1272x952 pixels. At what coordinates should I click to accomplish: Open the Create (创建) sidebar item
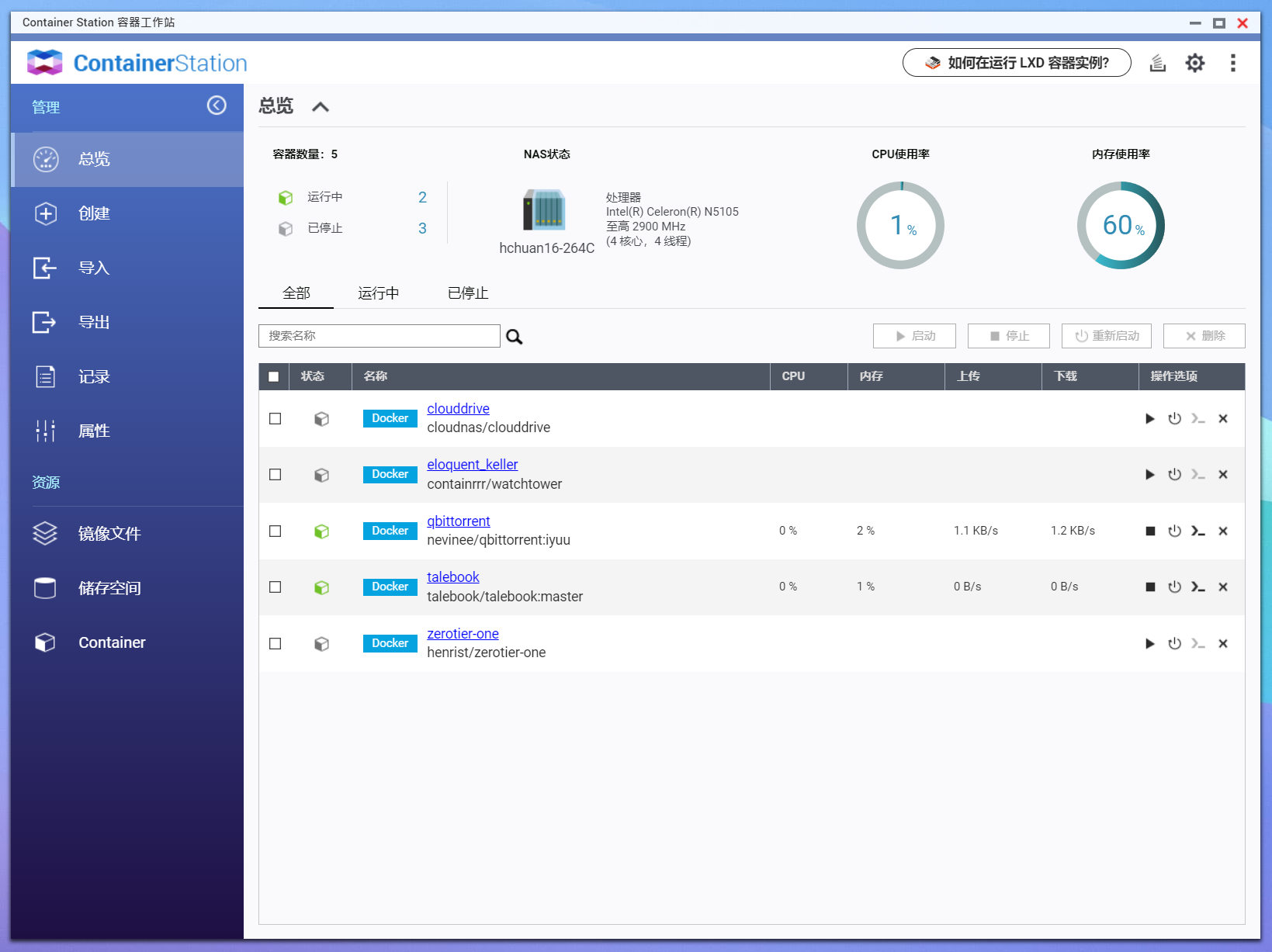pos(127,213)
